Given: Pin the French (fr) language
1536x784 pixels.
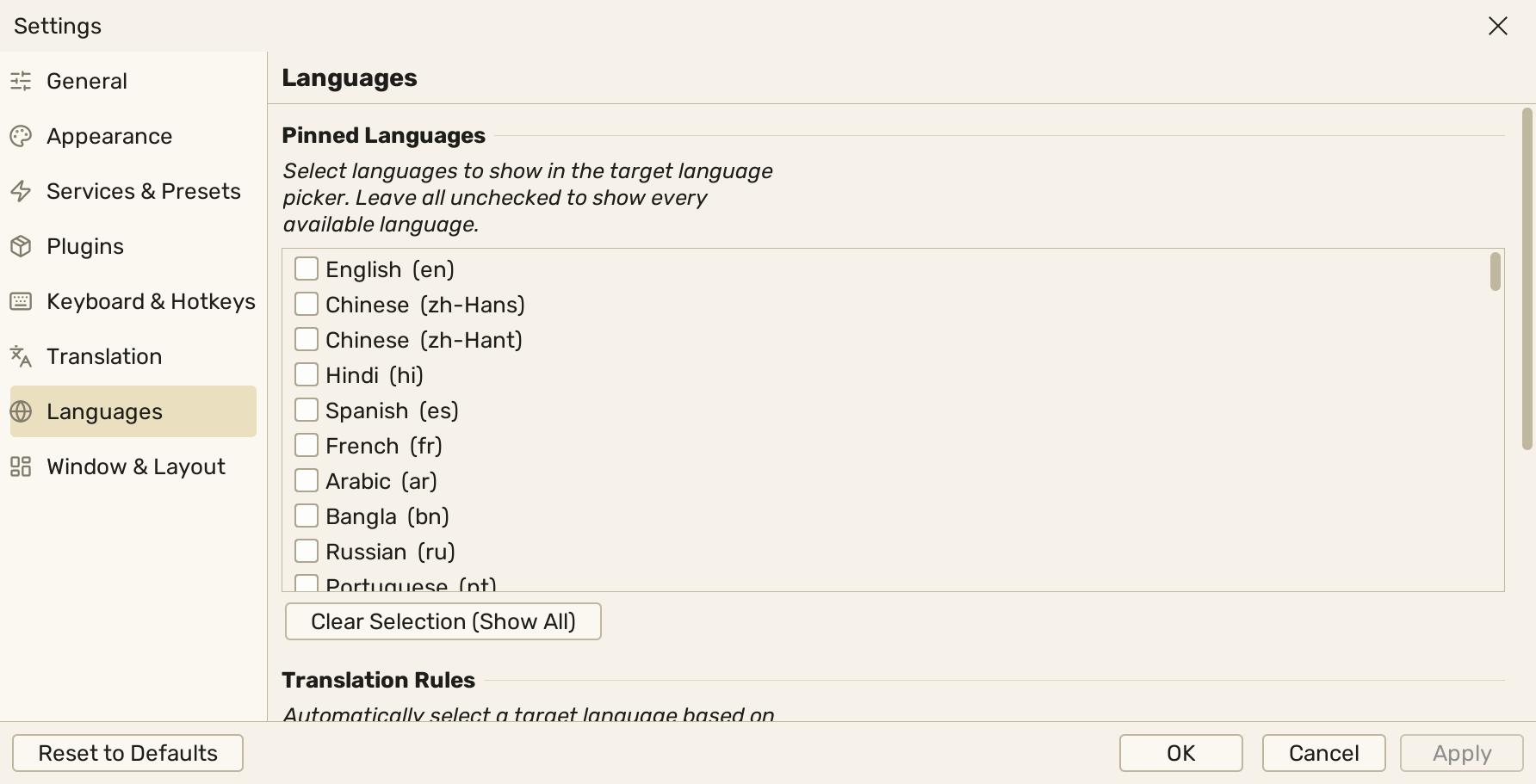Looking at the screenshot, I should click(x=307, y=445).
